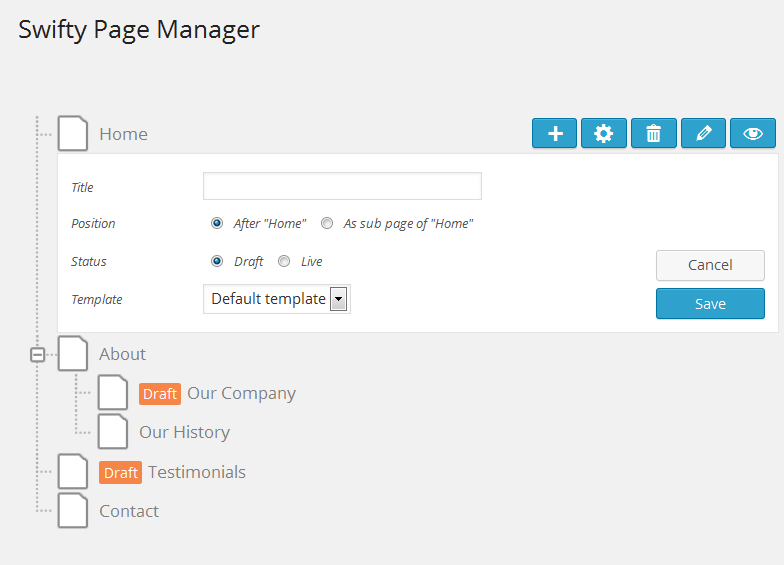This screenshot has height=565, width=784.
Task: Delete the Home page using the trash icon
Action: click(654, 134)
